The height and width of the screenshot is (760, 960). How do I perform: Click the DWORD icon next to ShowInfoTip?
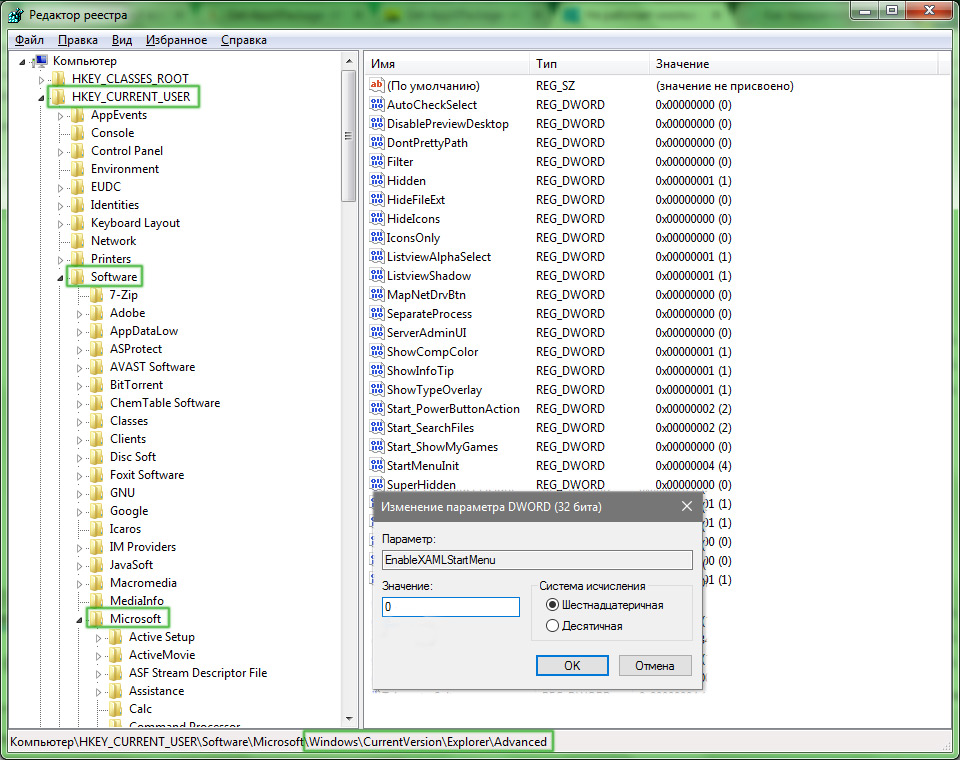(x=377, y=371)
